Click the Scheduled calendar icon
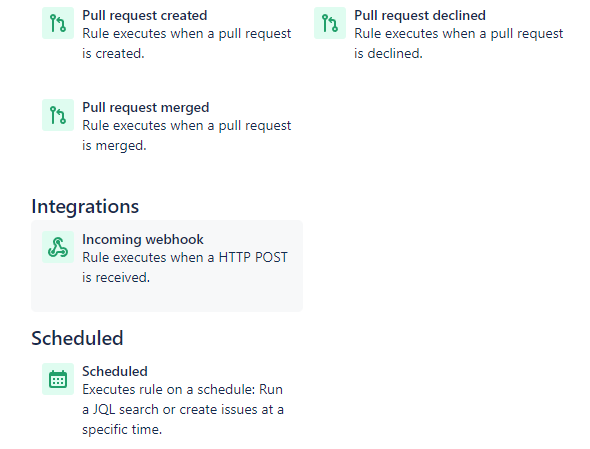This screenshot has width=590, height=449. [58, 379]
